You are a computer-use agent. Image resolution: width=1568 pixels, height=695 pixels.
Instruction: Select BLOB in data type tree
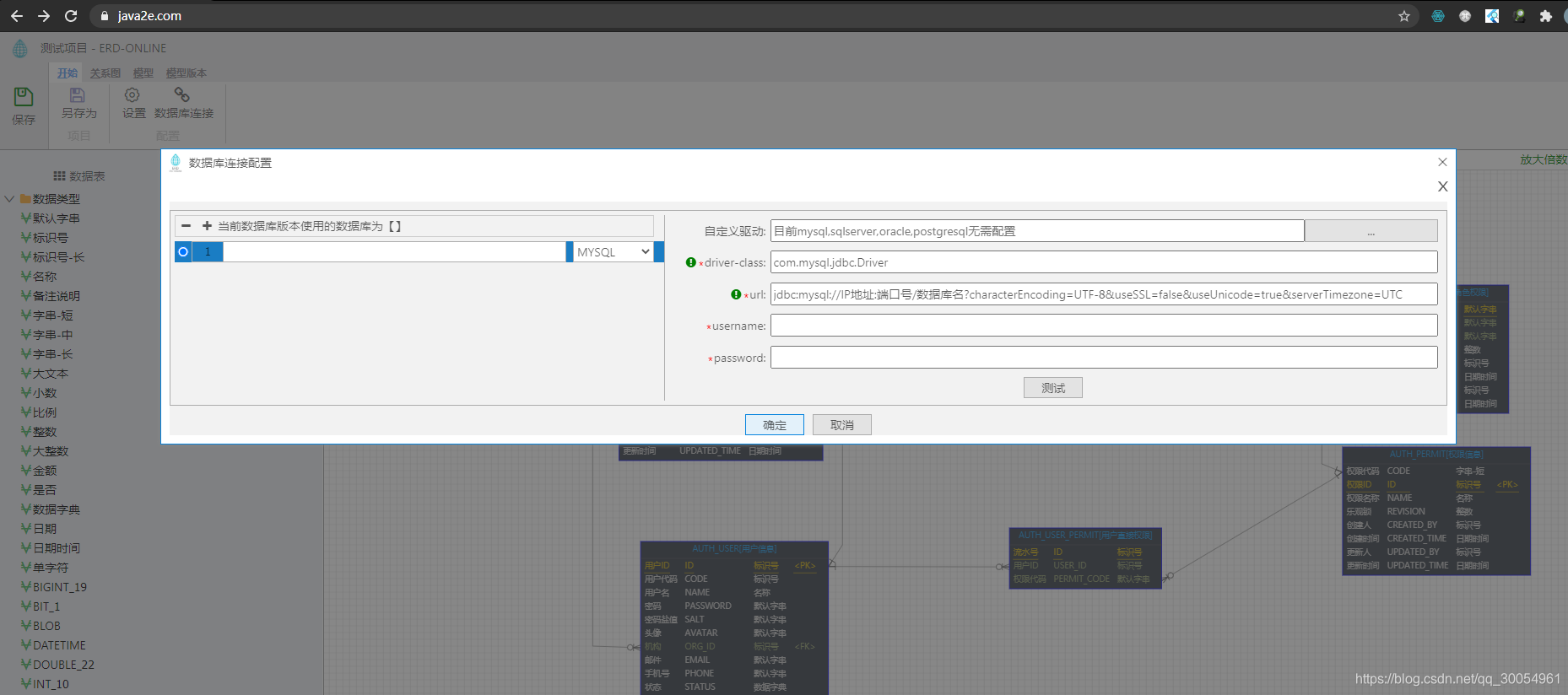pyautogui.click(x=46, y=626)
